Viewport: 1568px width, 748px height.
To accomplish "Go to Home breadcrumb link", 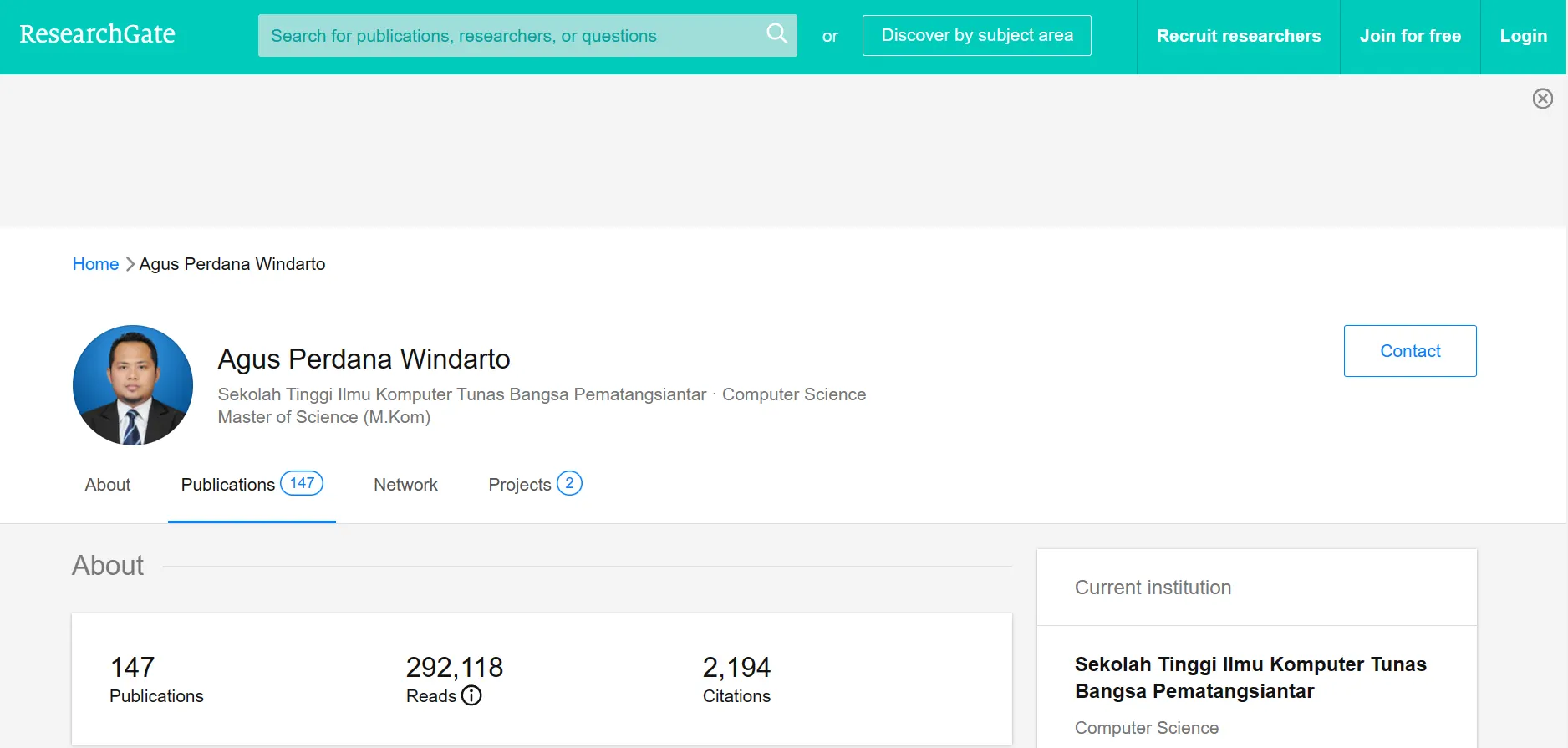I will click(95, 264).
